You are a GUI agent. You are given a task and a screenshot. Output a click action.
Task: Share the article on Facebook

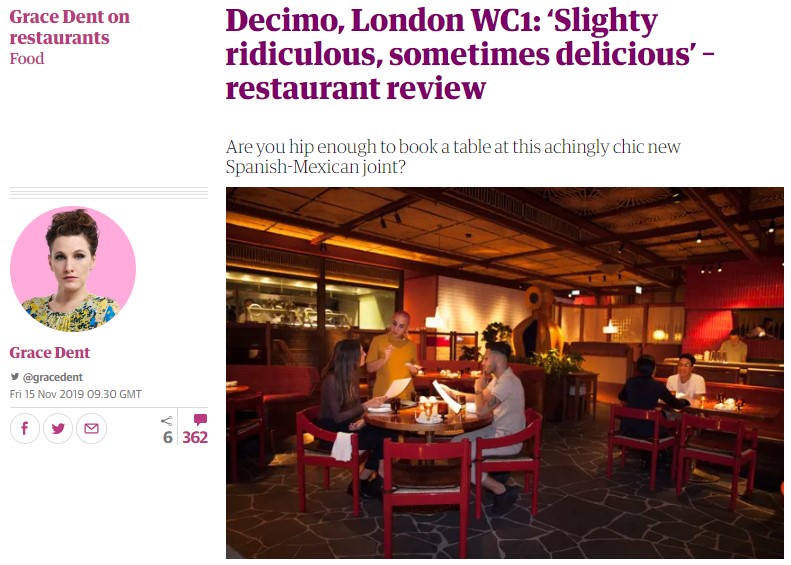(25, 428)
